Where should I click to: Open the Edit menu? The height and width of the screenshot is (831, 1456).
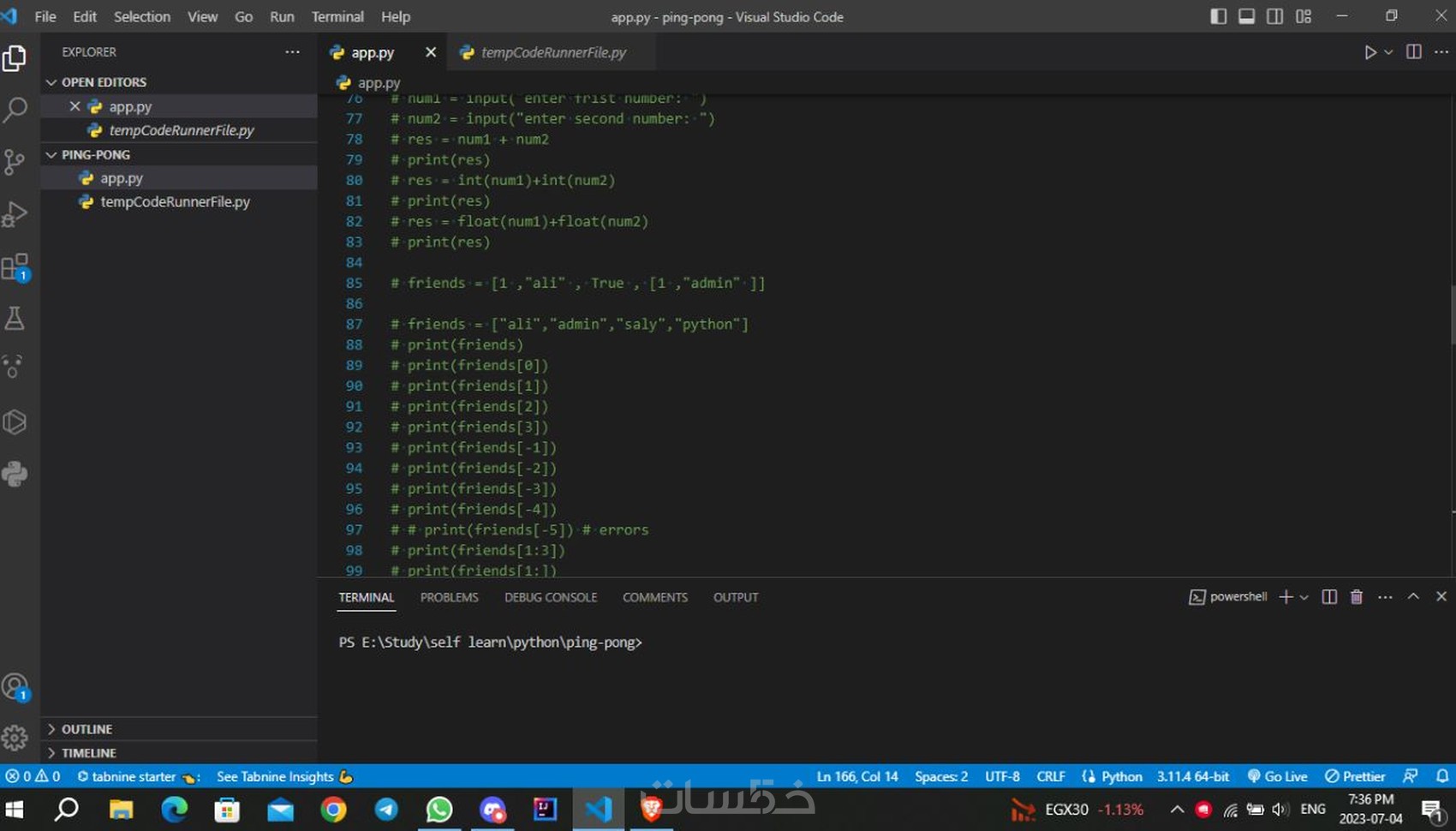[x=85, y=16]
